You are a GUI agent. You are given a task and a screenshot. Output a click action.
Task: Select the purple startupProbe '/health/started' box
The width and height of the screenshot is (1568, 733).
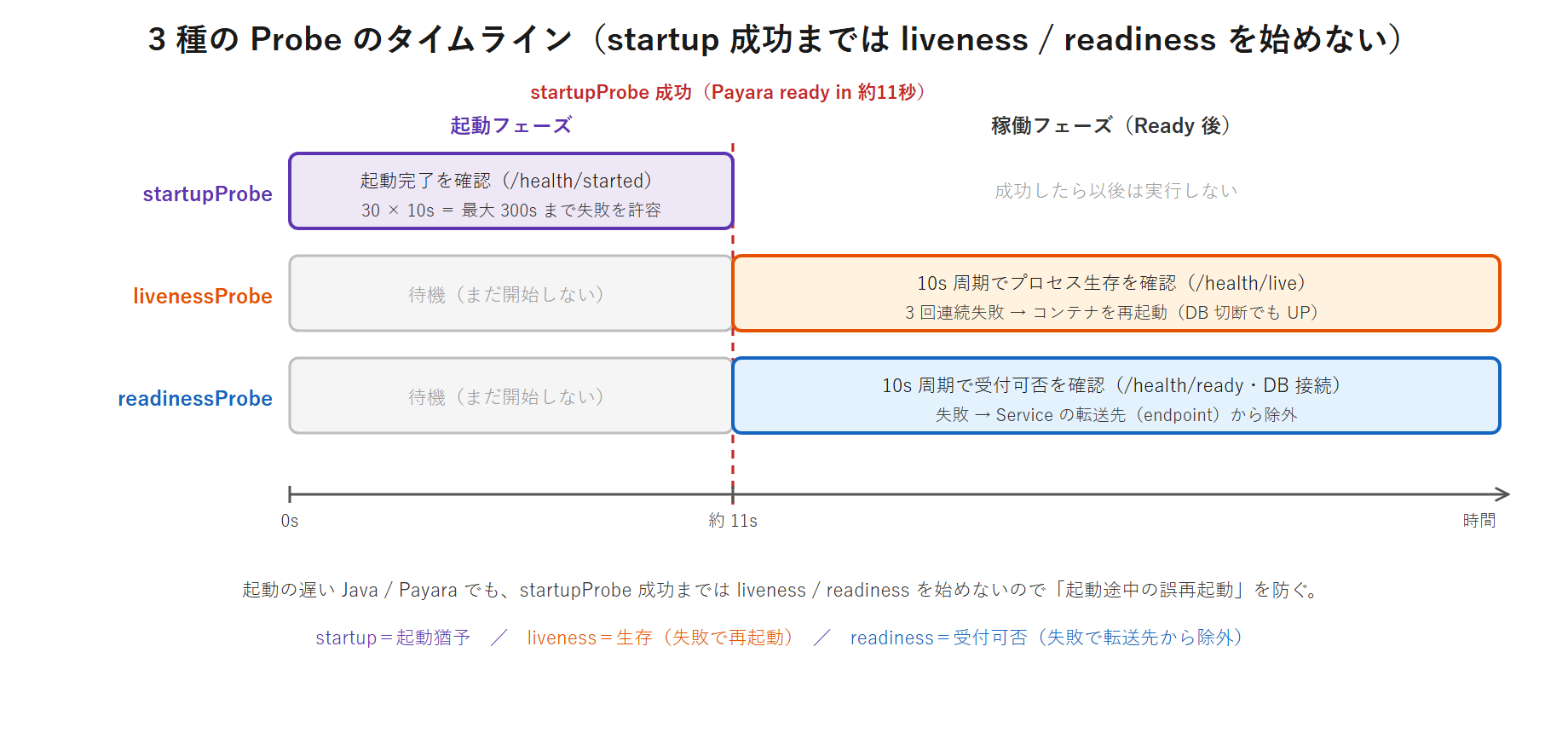click(x=511, y=191)
